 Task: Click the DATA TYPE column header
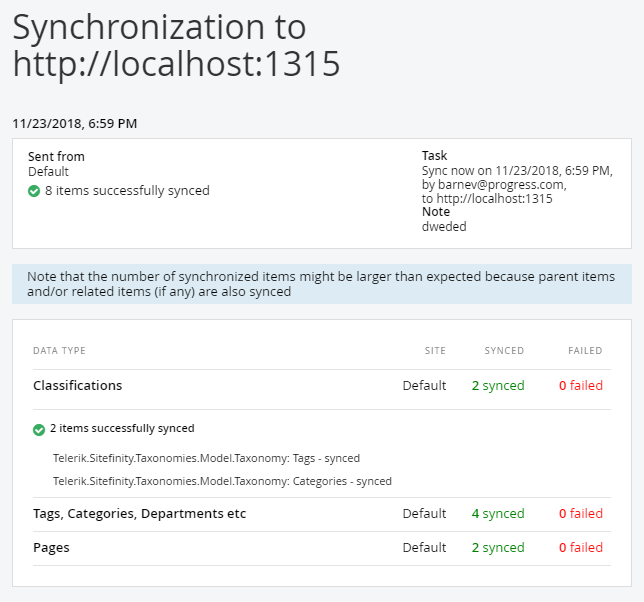click(59, 351)
